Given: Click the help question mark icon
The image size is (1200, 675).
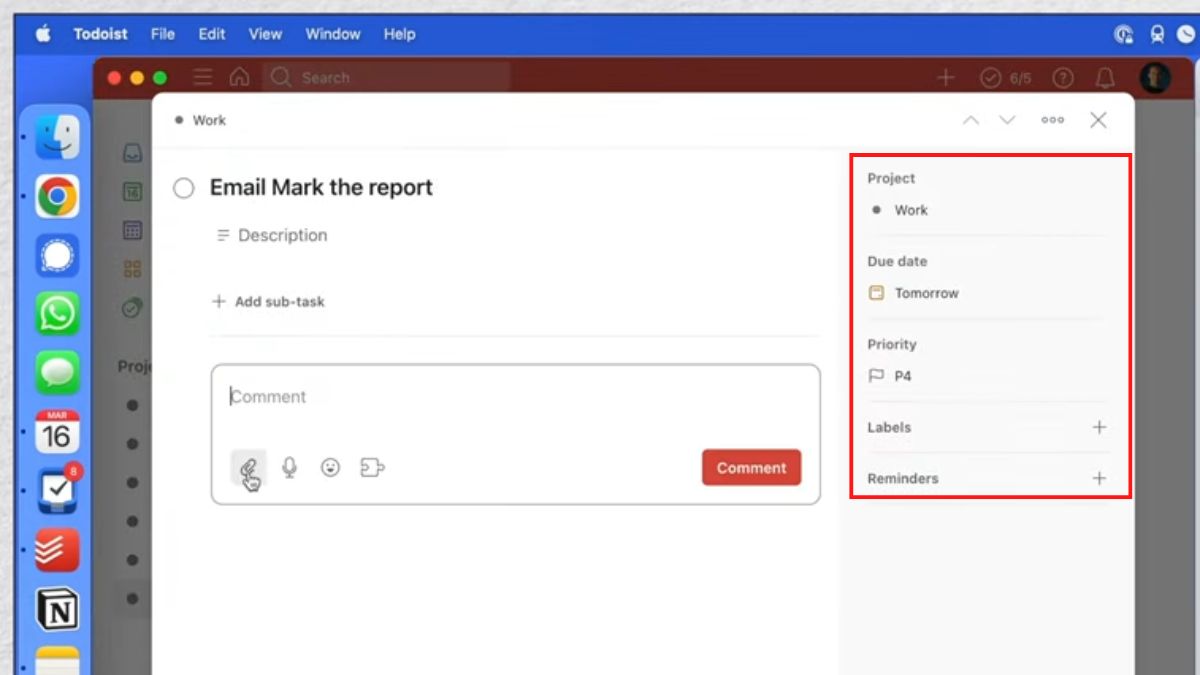Looking at the screenshot, I should pyautogui.click(x=1063, y=77).
